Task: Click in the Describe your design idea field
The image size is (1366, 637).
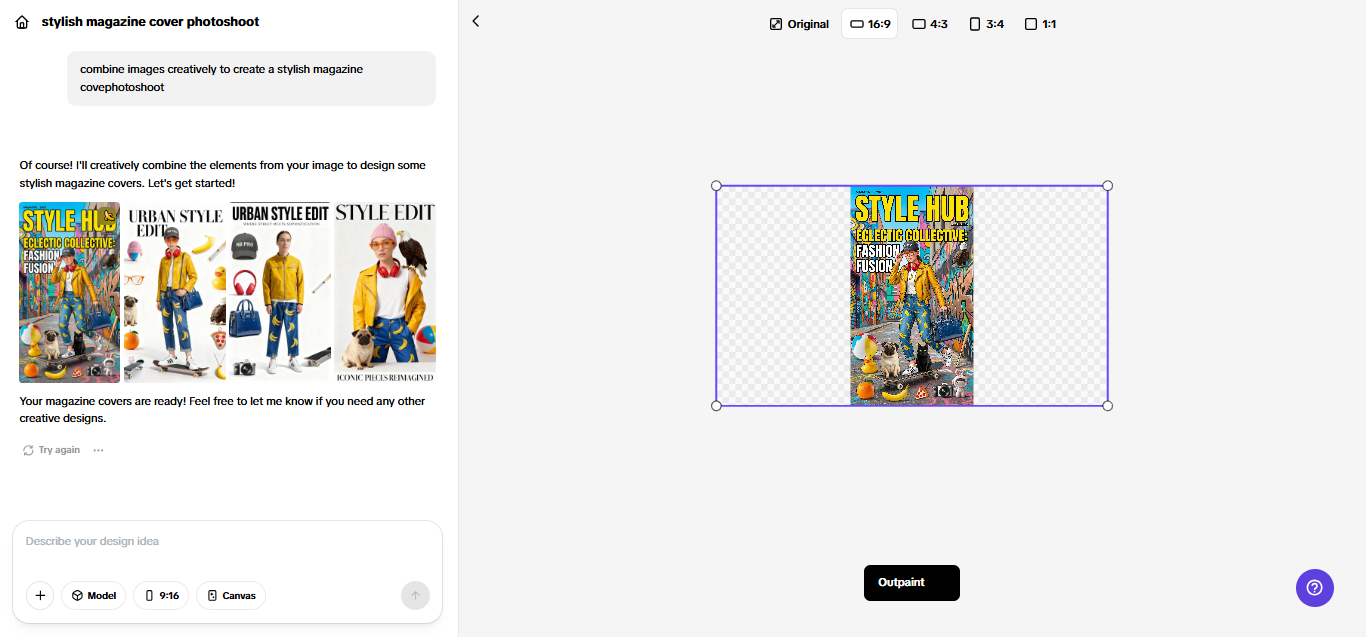Action: tap(227, 542)
